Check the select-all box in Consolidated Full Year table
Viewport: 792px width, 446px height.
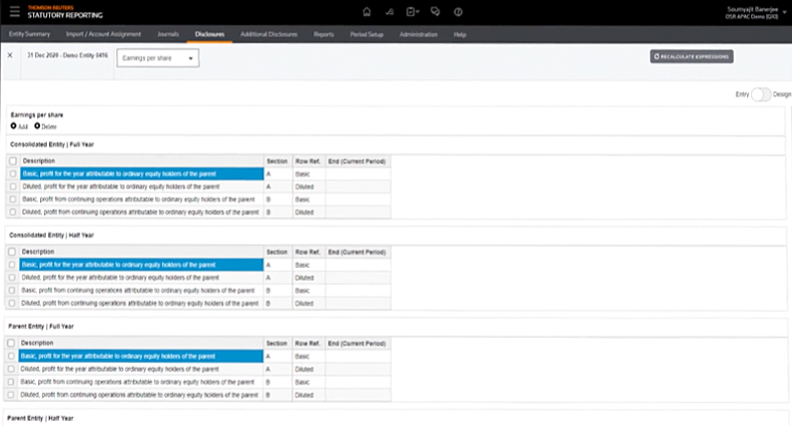click(x=12, y=161)
